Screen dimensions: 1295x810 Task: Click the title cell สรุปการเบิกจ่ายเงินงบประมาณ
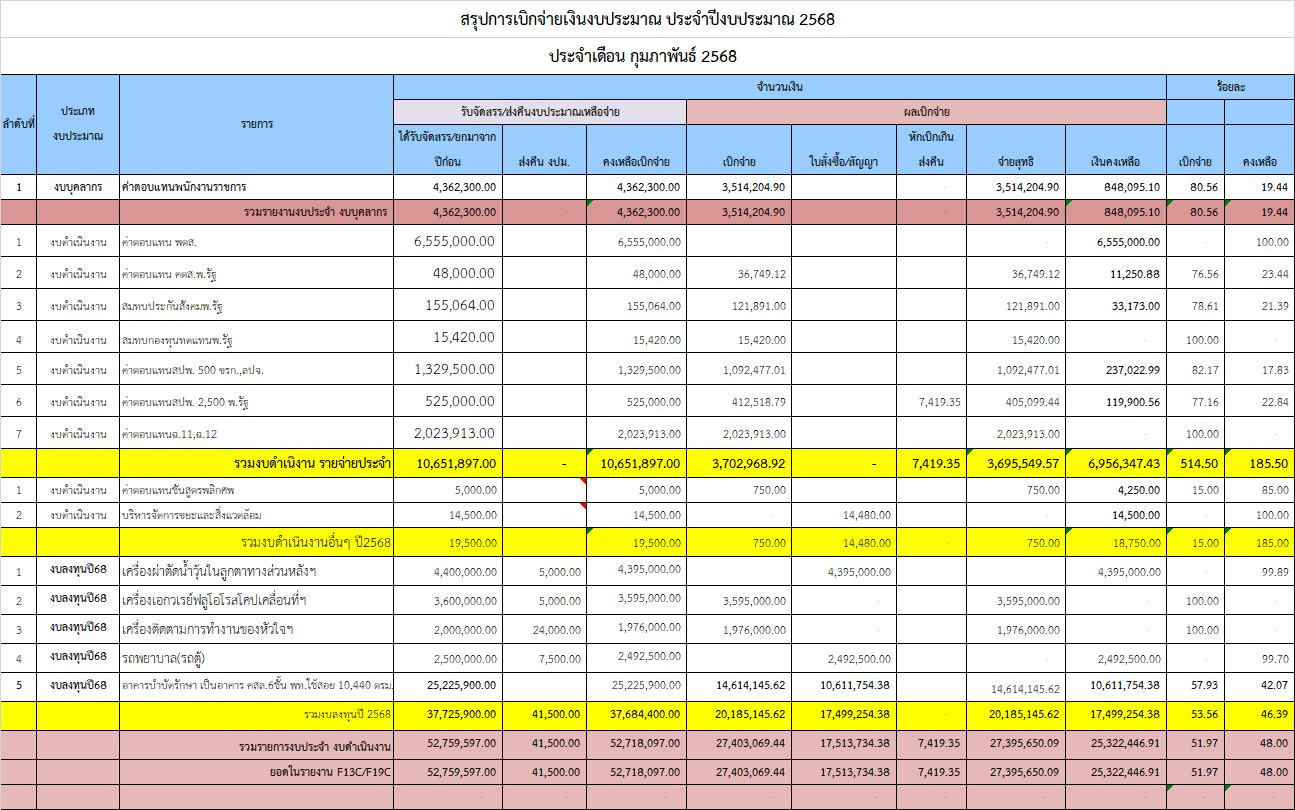647,19
